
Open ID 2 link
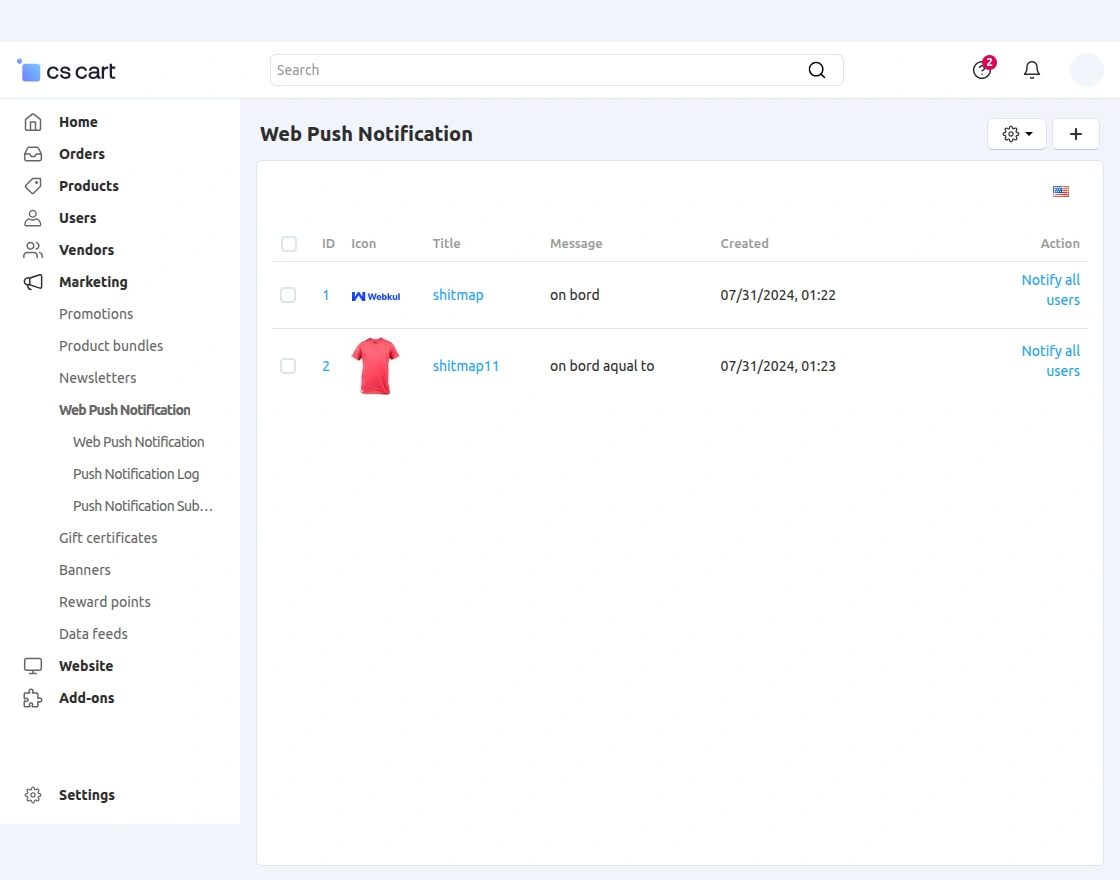[326, 366]
